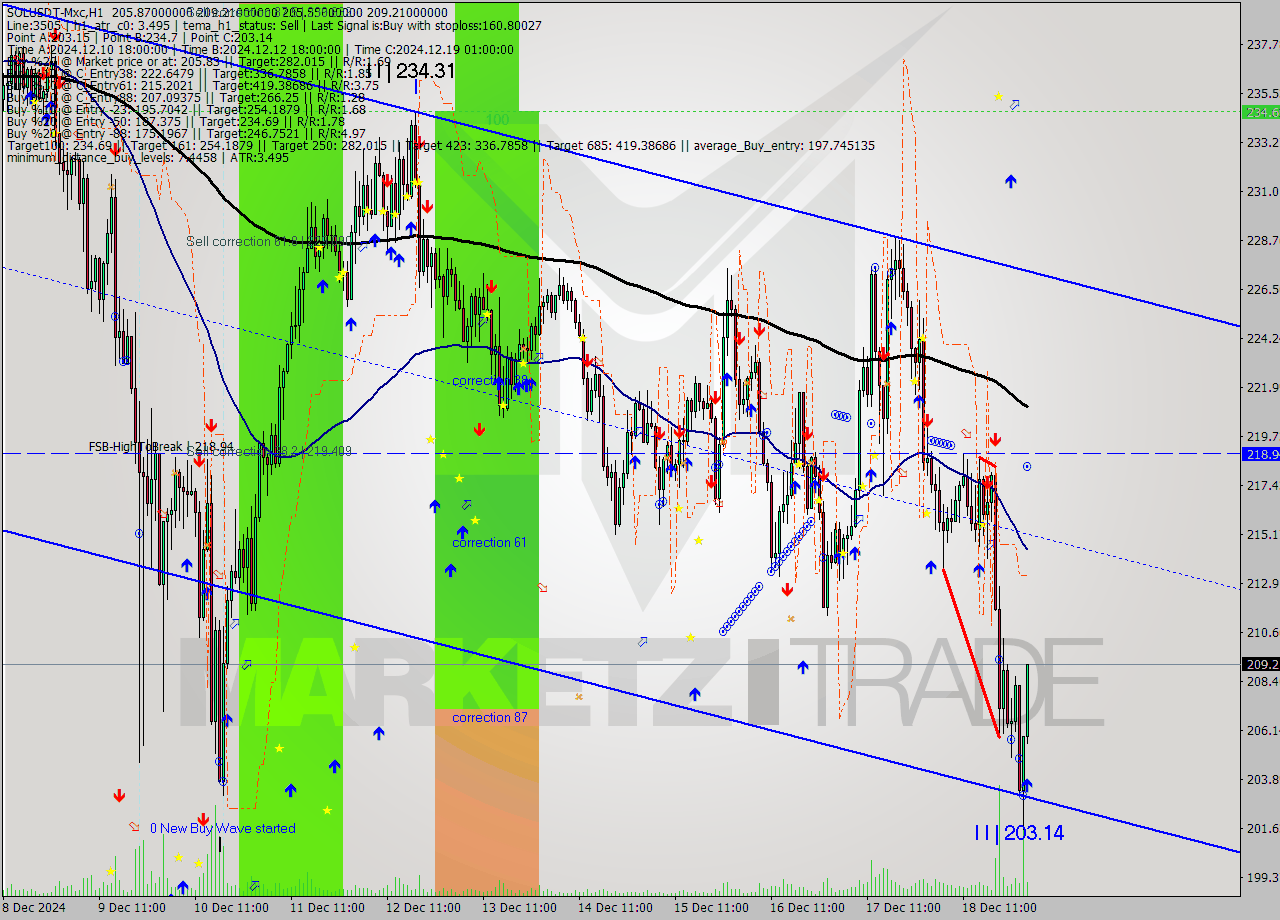Click the 'correction 87' label
Viewport: 1280px width, 920px height.
pos(489,718)
